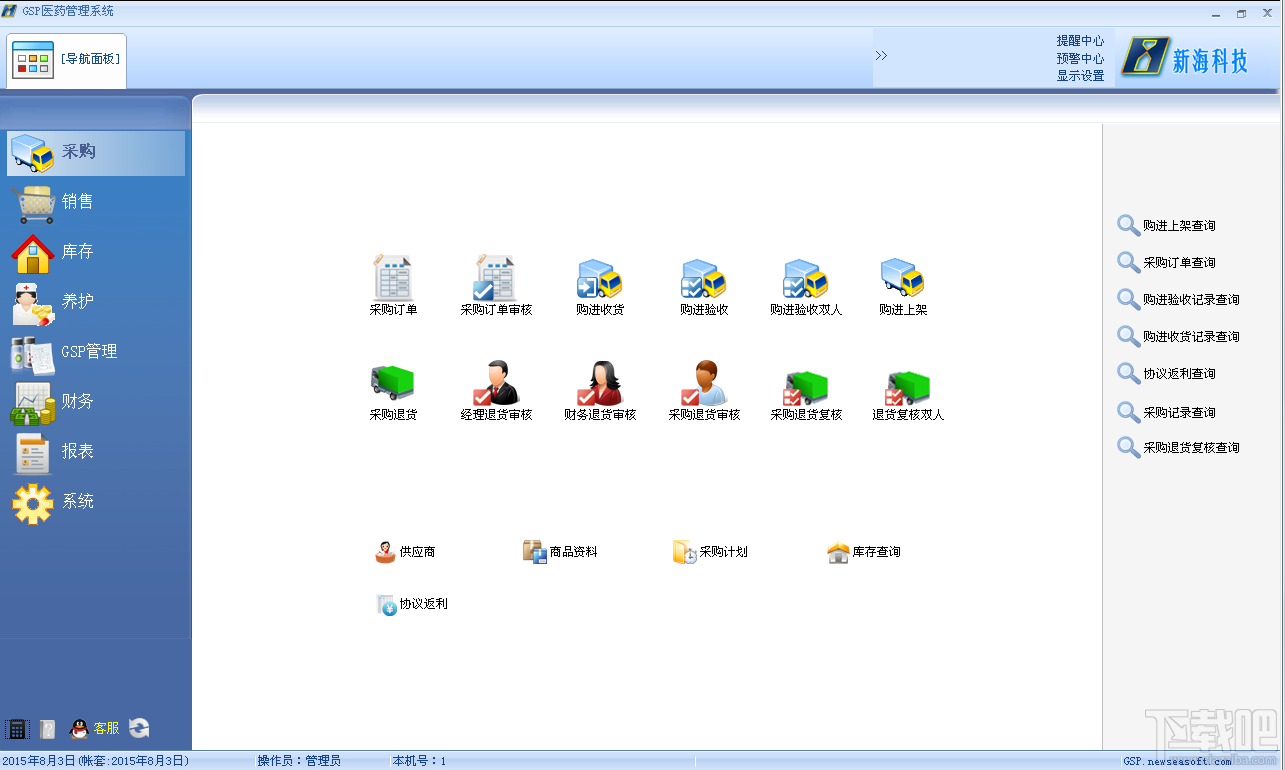1285x770 pixels.
Task: Launch 购进收货 goods receiving
Action: (x=600, y=286)
